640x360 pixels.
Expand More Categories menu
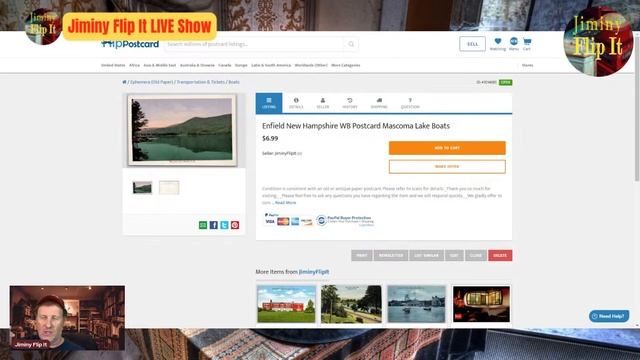[346, 65]
